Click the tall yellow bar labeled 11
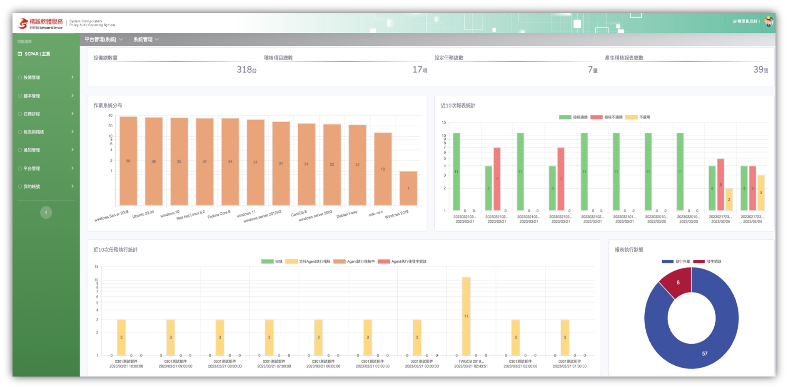 pos(466,316)
